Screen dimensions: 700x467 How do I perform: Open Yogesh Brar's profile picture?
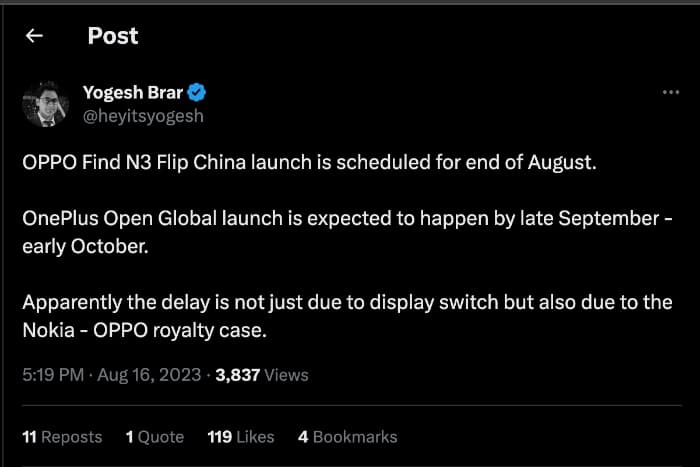45,104
